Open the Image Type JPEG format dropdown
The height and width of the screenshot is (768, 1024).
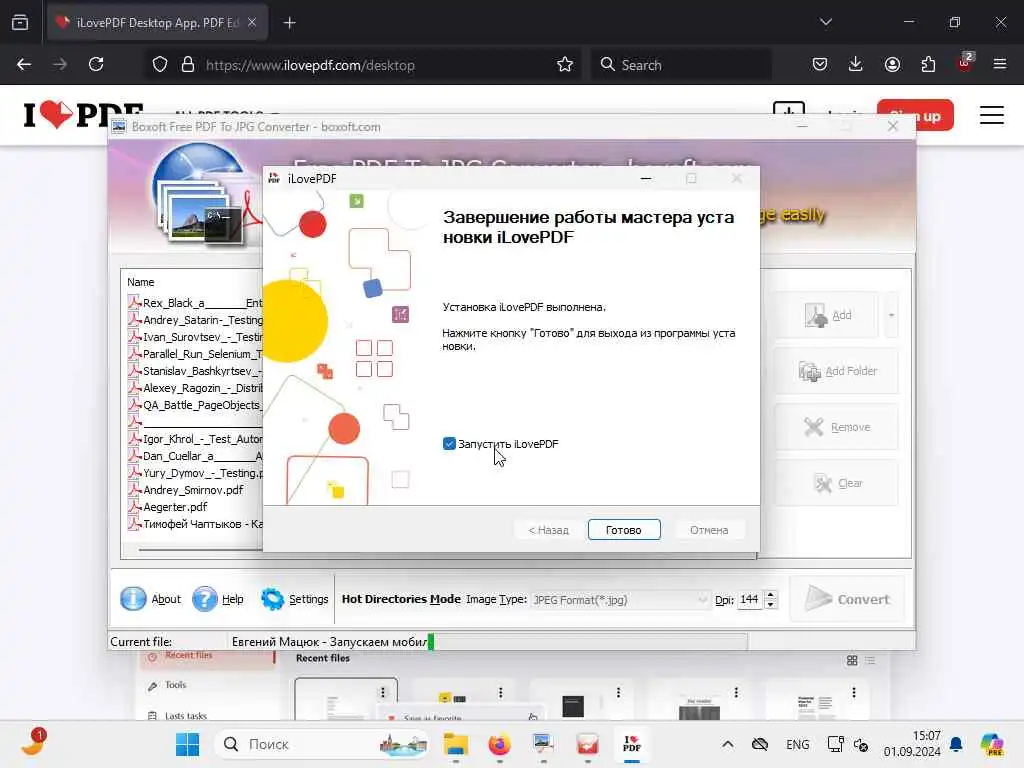pos(620,600)
